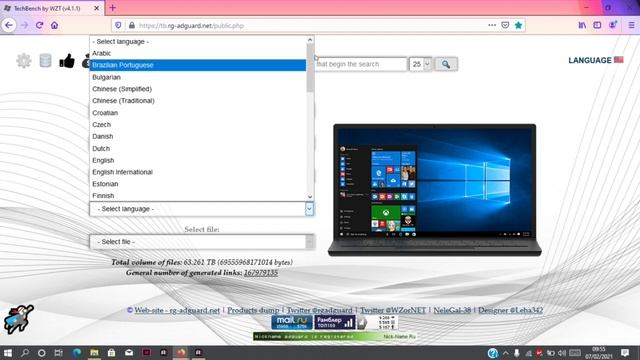Click the browser URL address bar
640x360 pixels.
(x=310, y=25)
